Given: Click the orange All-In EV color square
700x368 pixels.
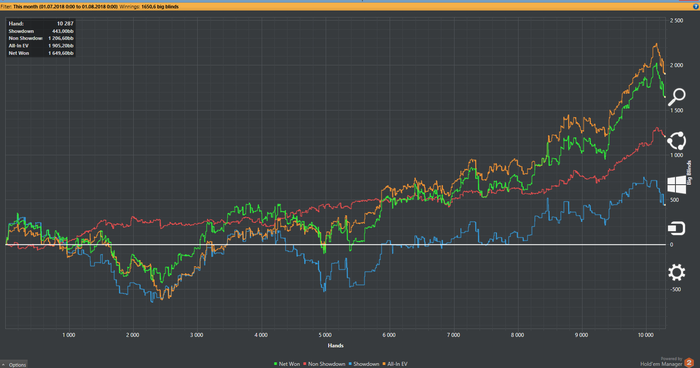Looking at the screenshot, I should coord(384,364).
